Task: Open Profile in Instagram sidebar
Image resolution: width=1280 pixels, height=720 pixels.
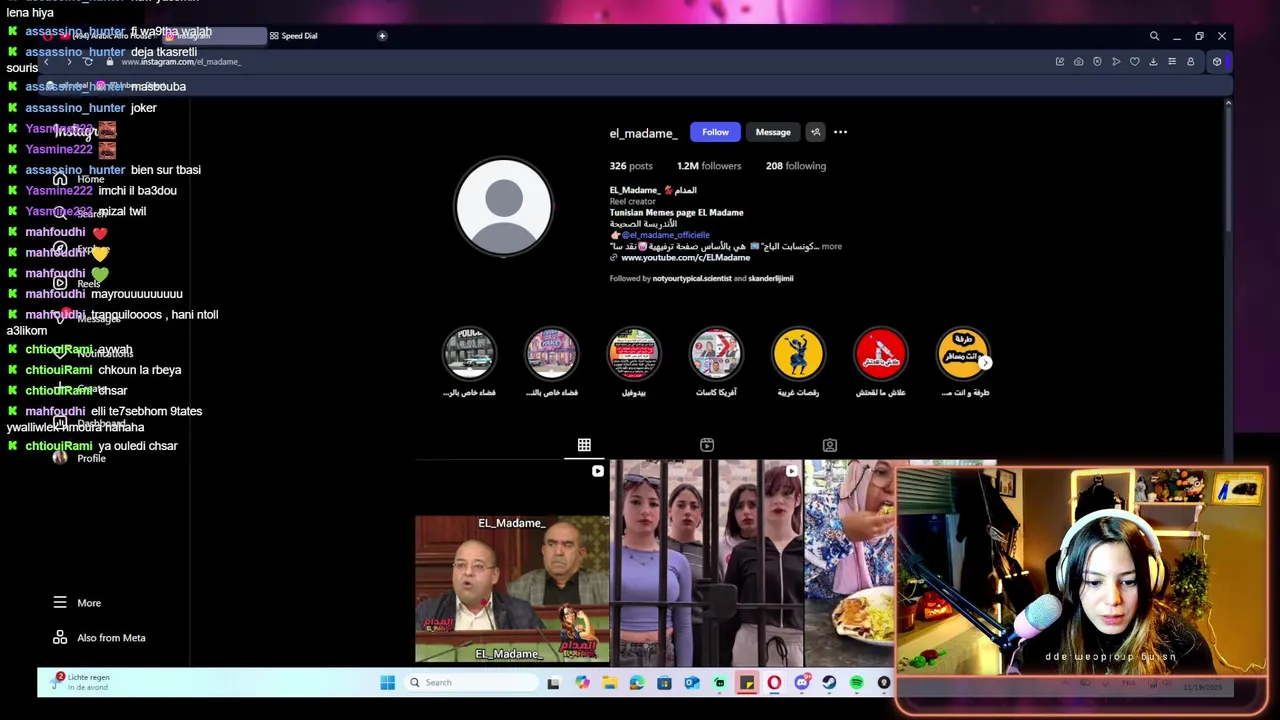Action: point(79,458)
